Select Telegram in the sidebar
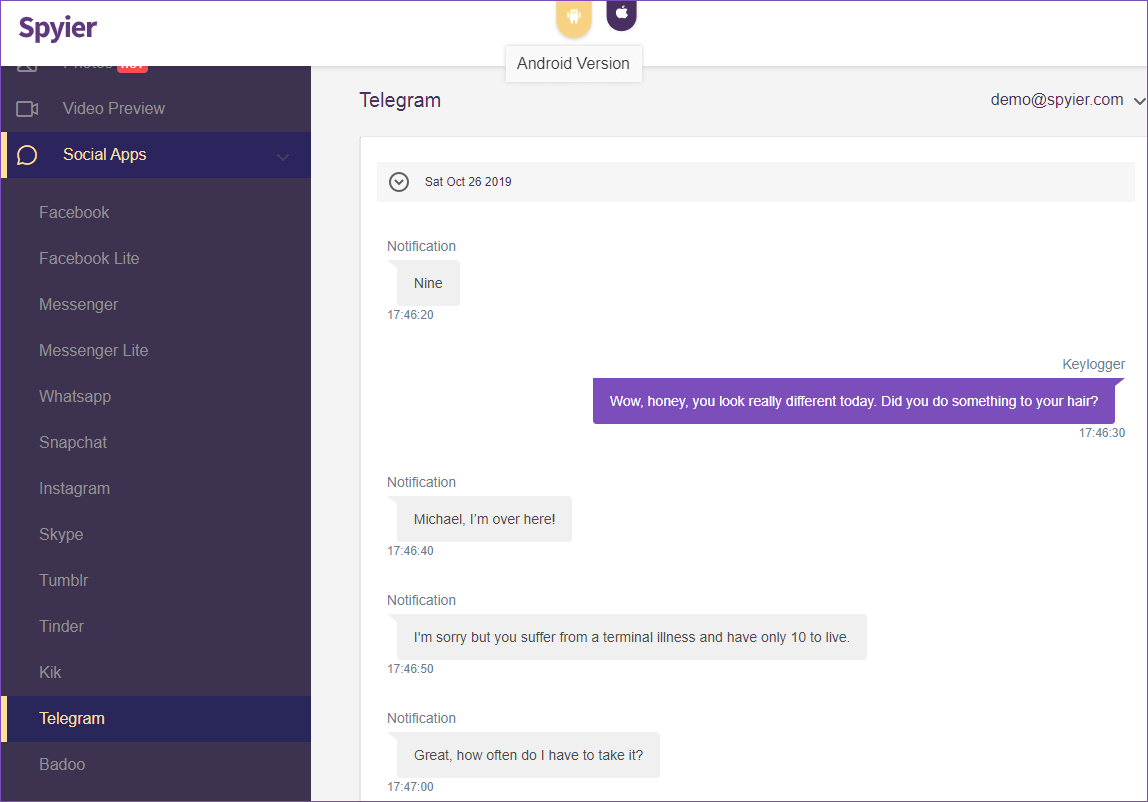1148x802 pixels. pyautogui.click(x=71, y=718)
